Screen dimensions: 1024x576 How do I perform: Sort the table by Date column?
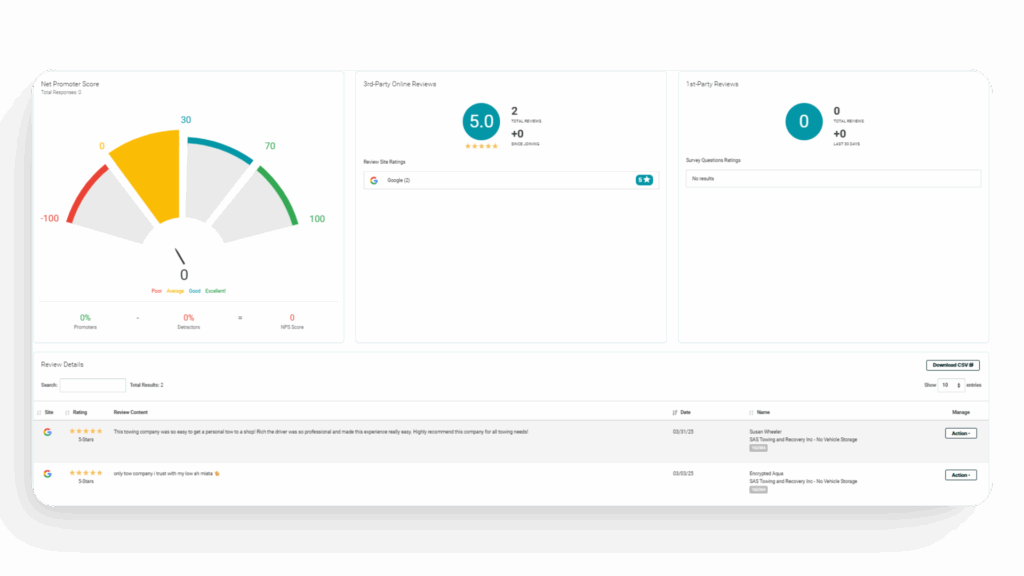[685, 412]
